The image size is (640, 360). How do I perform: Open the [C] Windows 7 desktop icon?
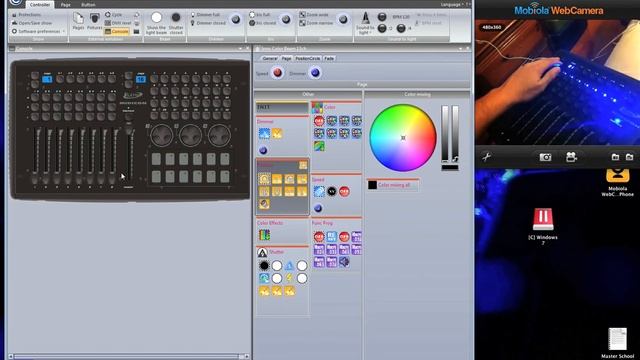[543, 226]
